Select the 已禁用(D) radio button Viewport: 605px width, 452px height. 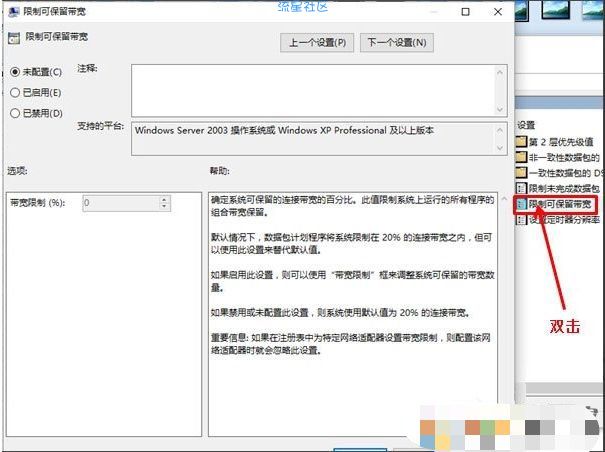[15, 113]
